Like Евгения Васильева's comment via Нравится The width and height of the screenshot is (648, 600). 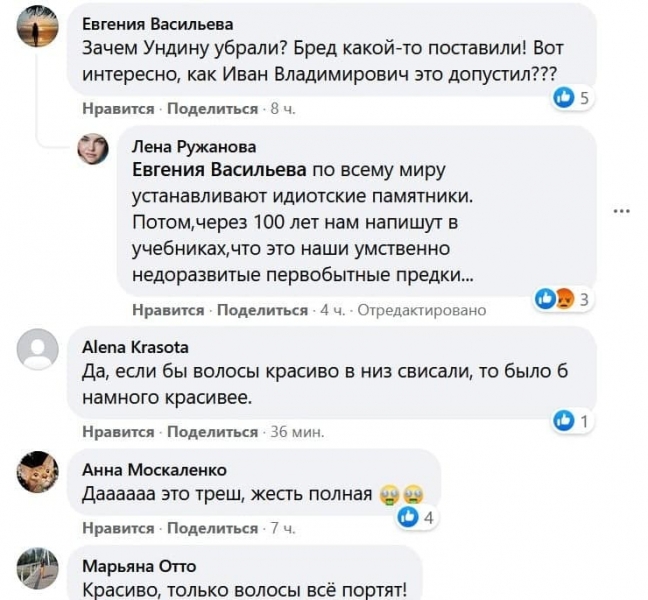[117, 109]
